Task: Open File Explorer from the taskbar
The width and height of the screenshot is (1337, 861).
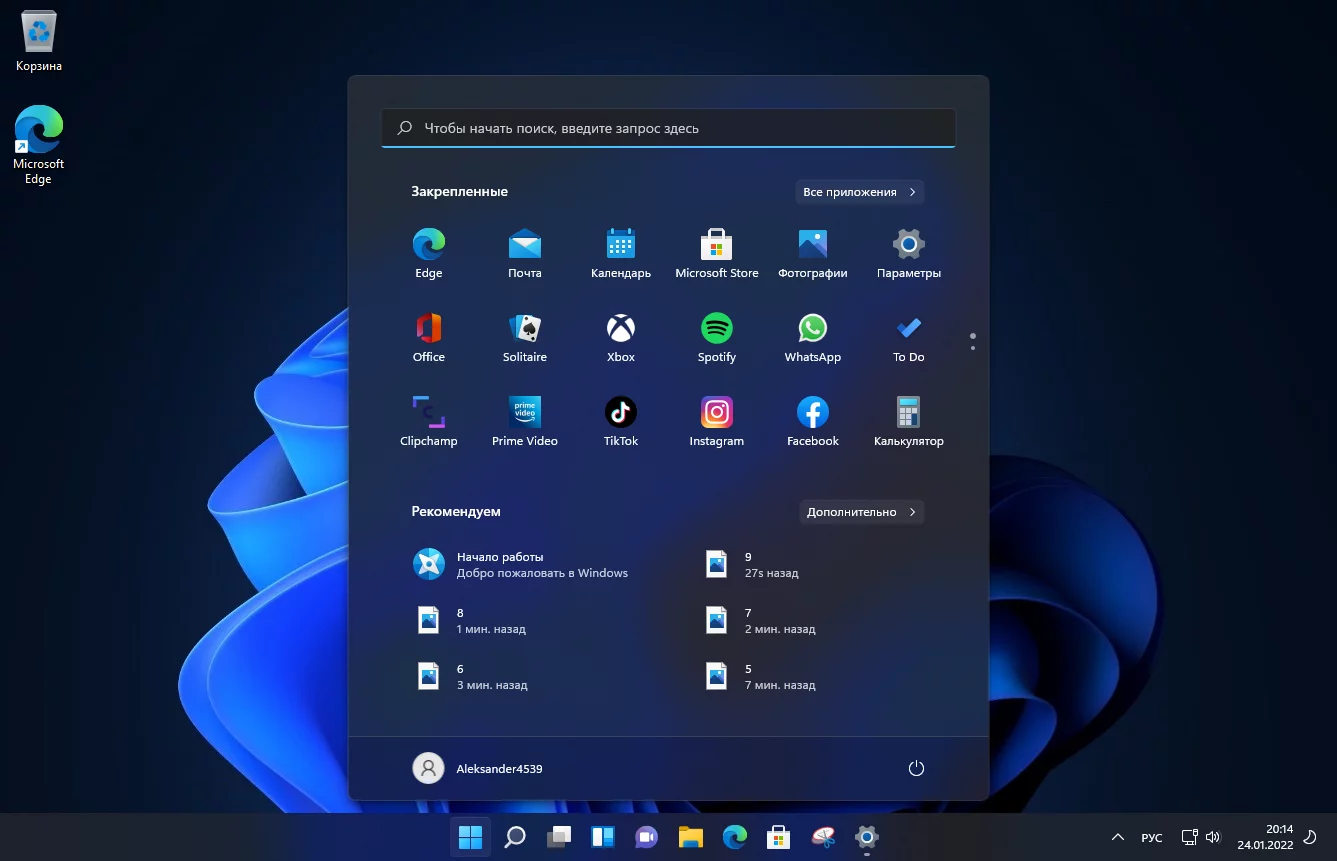Action: coord(690,837)
